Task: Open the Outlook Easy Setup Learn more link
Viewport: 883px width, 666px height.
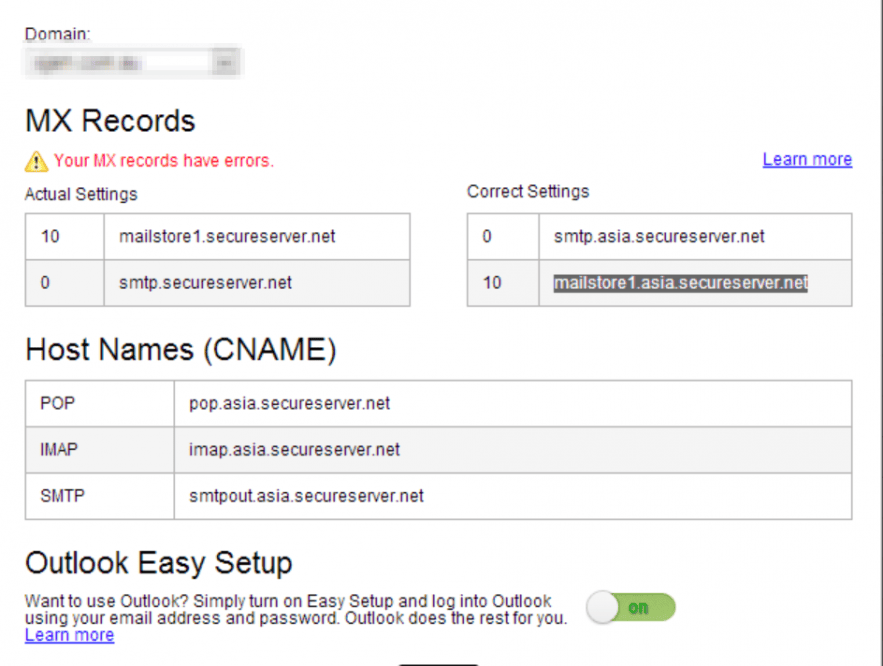Action: 68,635
